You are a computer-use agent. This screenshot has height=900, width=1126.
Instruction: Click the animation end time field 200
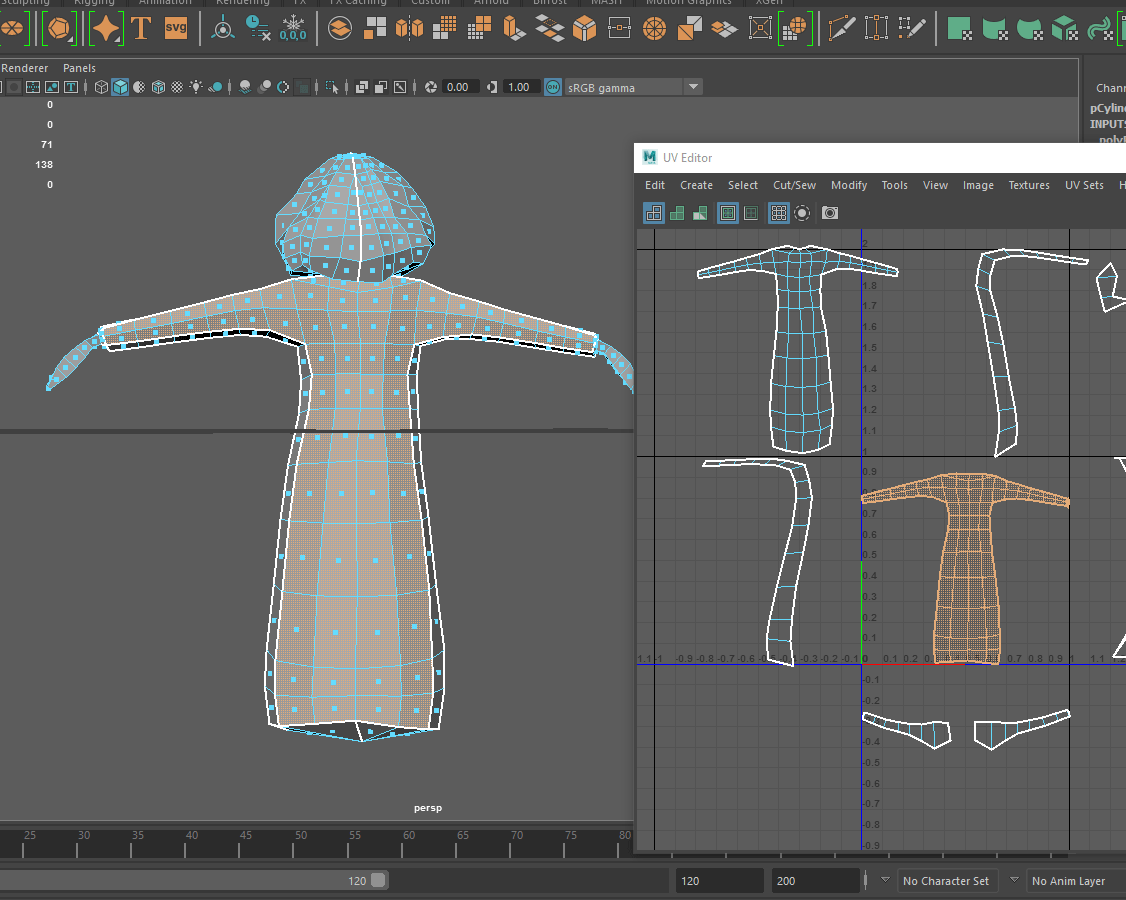pos(815,881)
